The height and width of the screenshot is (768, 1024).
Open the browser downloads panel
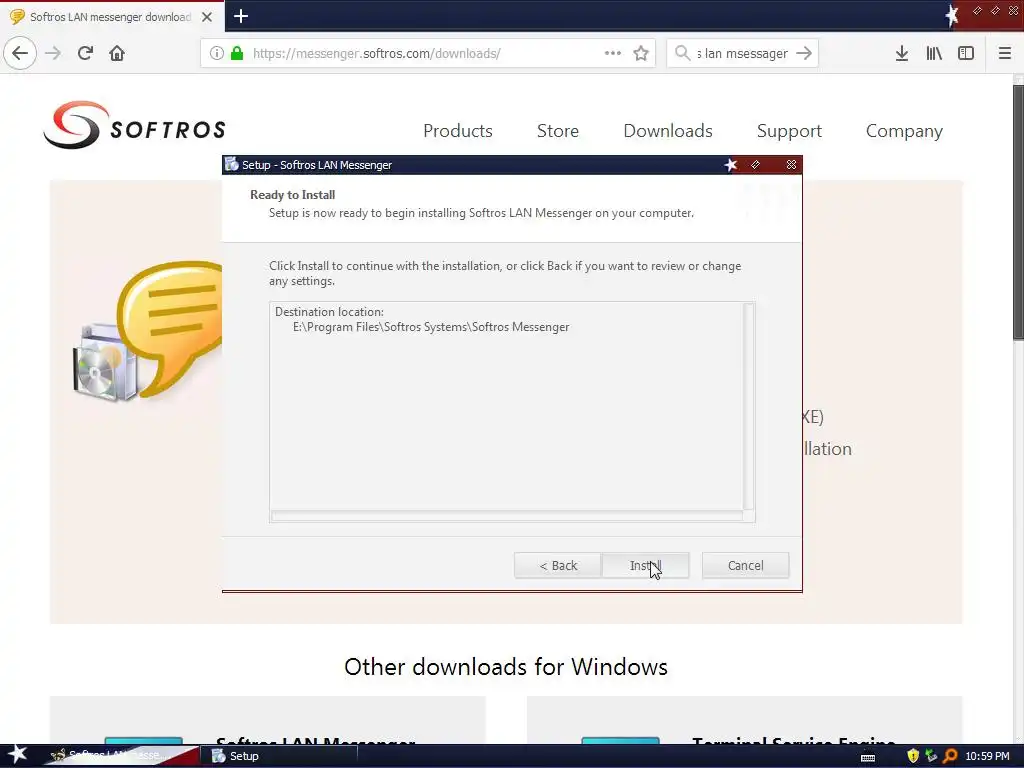(x=902, y=53)
